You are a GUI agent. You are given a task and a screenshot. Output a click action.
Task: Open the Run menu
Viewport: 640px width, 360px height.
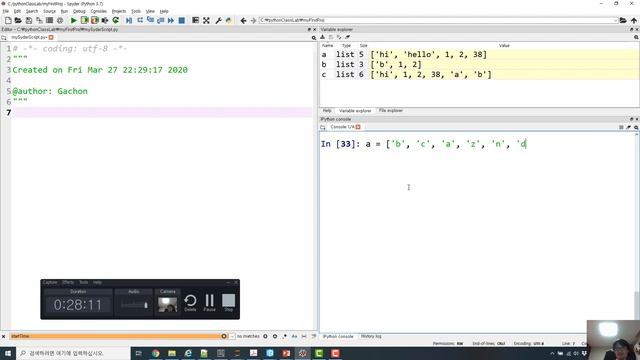click(x=64, y=11)
